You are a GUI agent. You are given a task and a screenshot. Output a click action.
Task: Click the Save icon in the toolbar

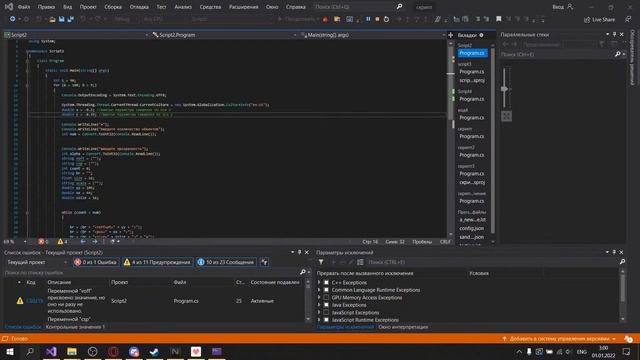62,19
